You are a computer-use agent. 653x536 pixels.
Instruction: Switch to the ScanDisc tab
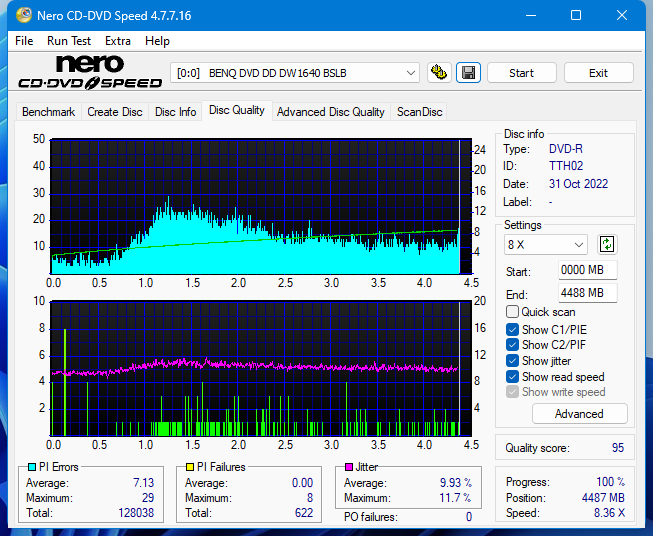coord(419,112)
